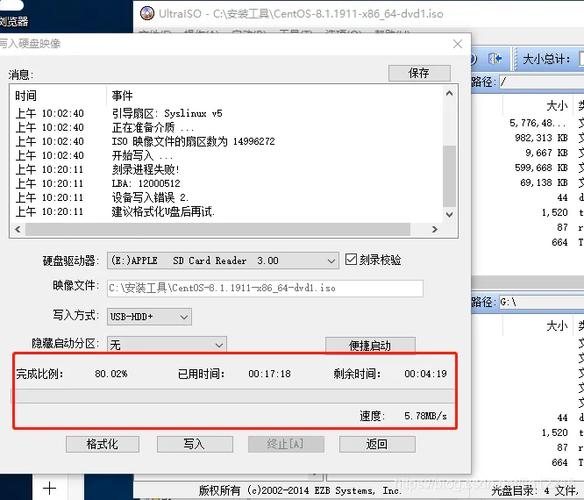Click the 便捷启动 button
The image size is (584, 500).
[x=370, y=345]
